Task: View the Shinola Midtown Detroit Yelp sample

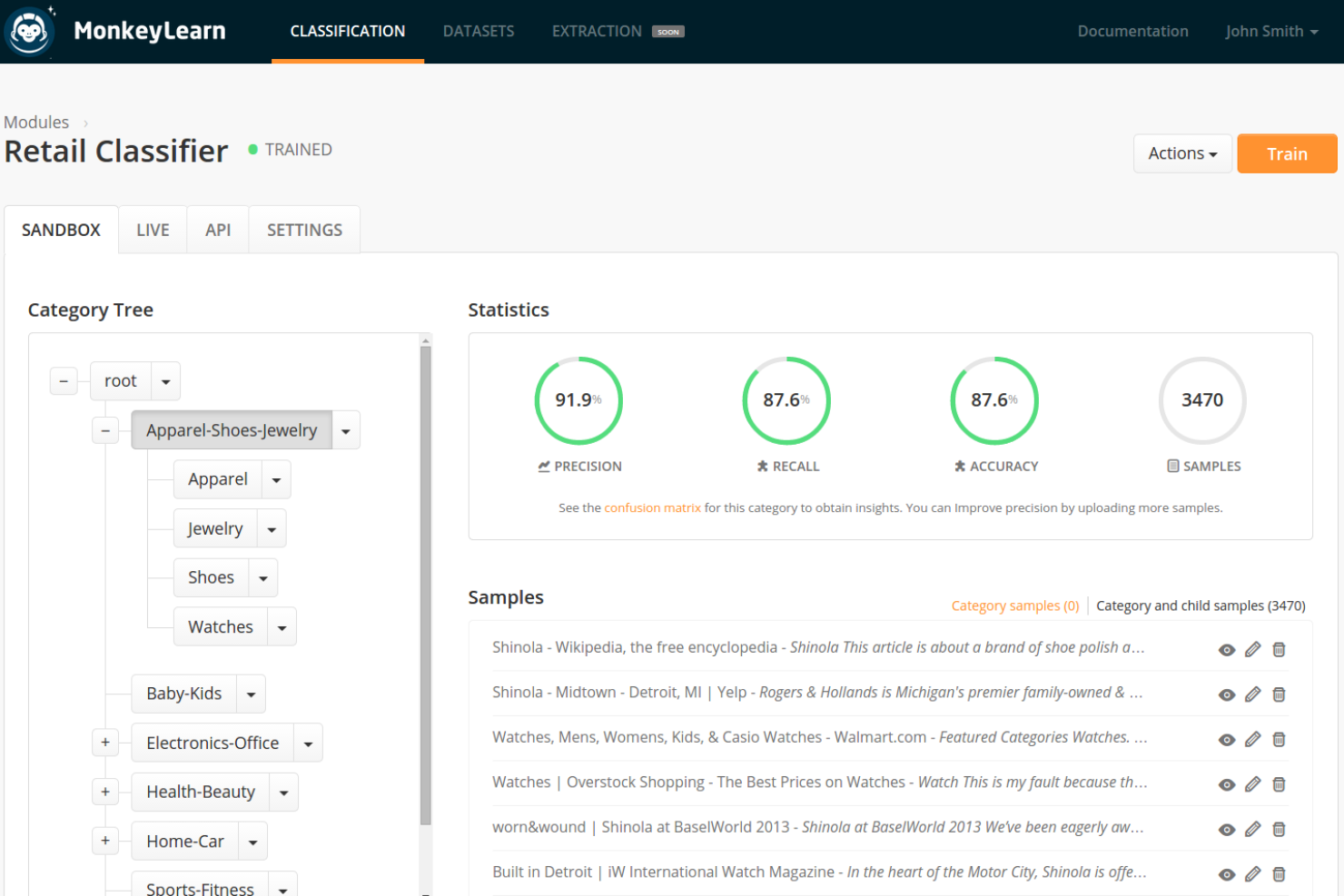Action: click(x=1227, y=694)
